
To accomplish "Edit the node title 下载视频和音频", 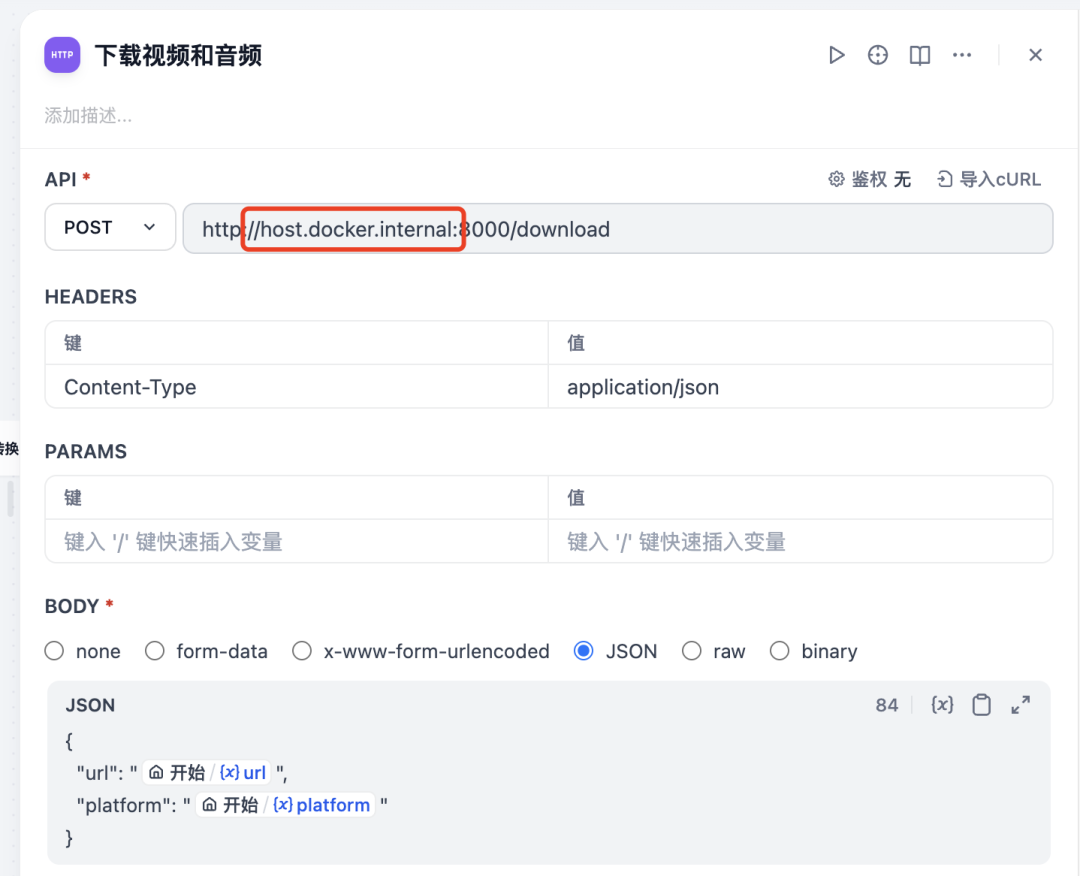I will [178, 55].
